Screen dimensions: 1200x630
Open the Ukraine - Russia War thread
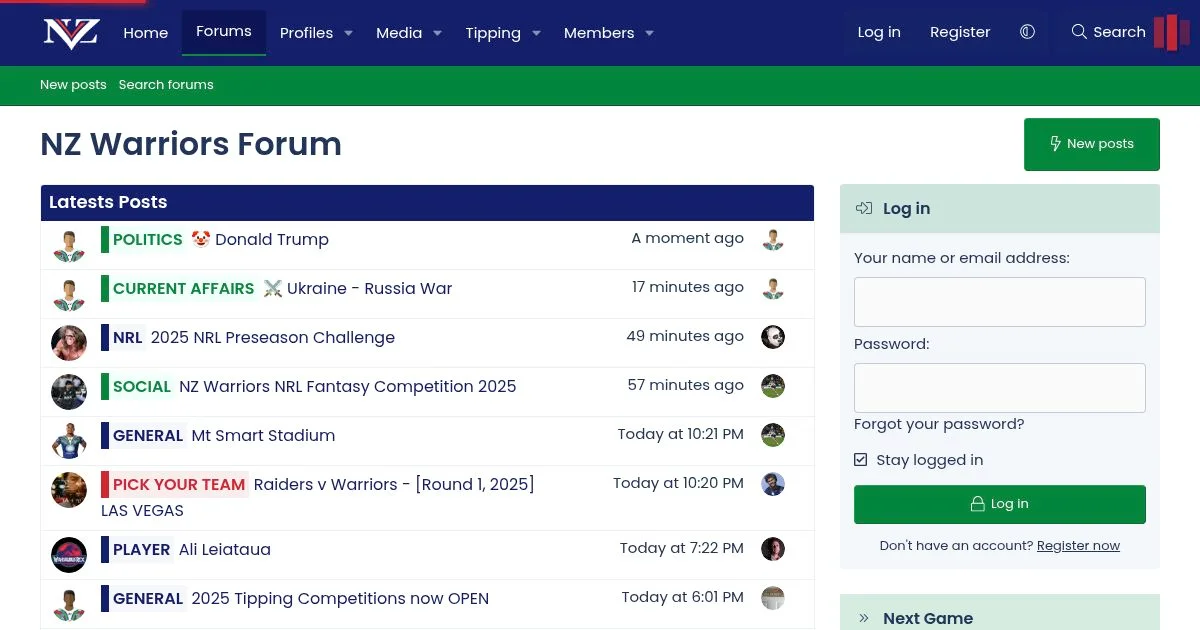(370, 288)
